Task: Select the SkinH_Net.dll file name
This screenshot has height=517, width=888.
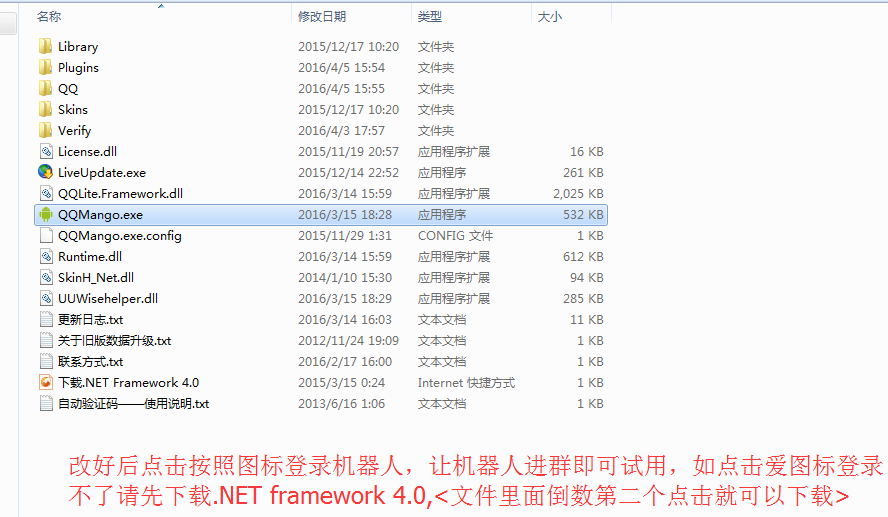Action: [96, 277]
